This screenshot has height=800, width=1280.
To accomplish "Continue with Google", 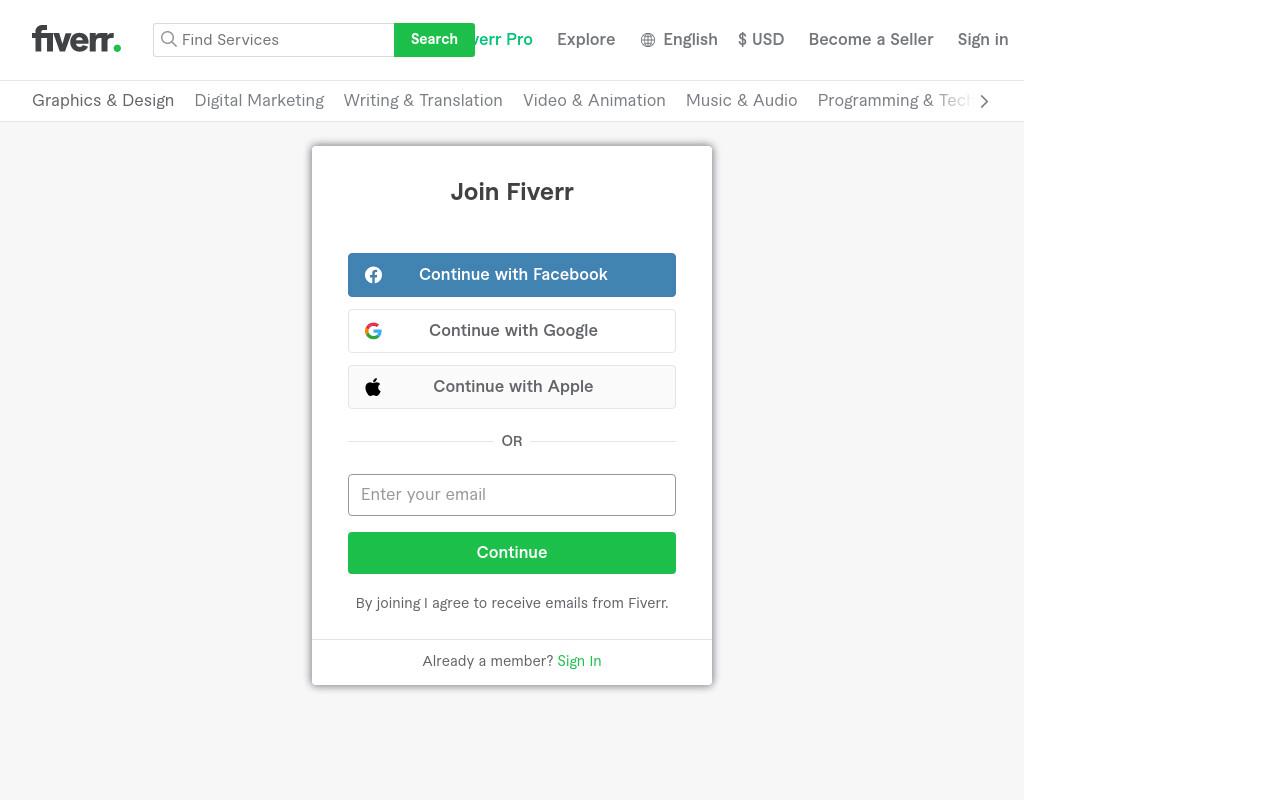I will (x=512, y=331).
